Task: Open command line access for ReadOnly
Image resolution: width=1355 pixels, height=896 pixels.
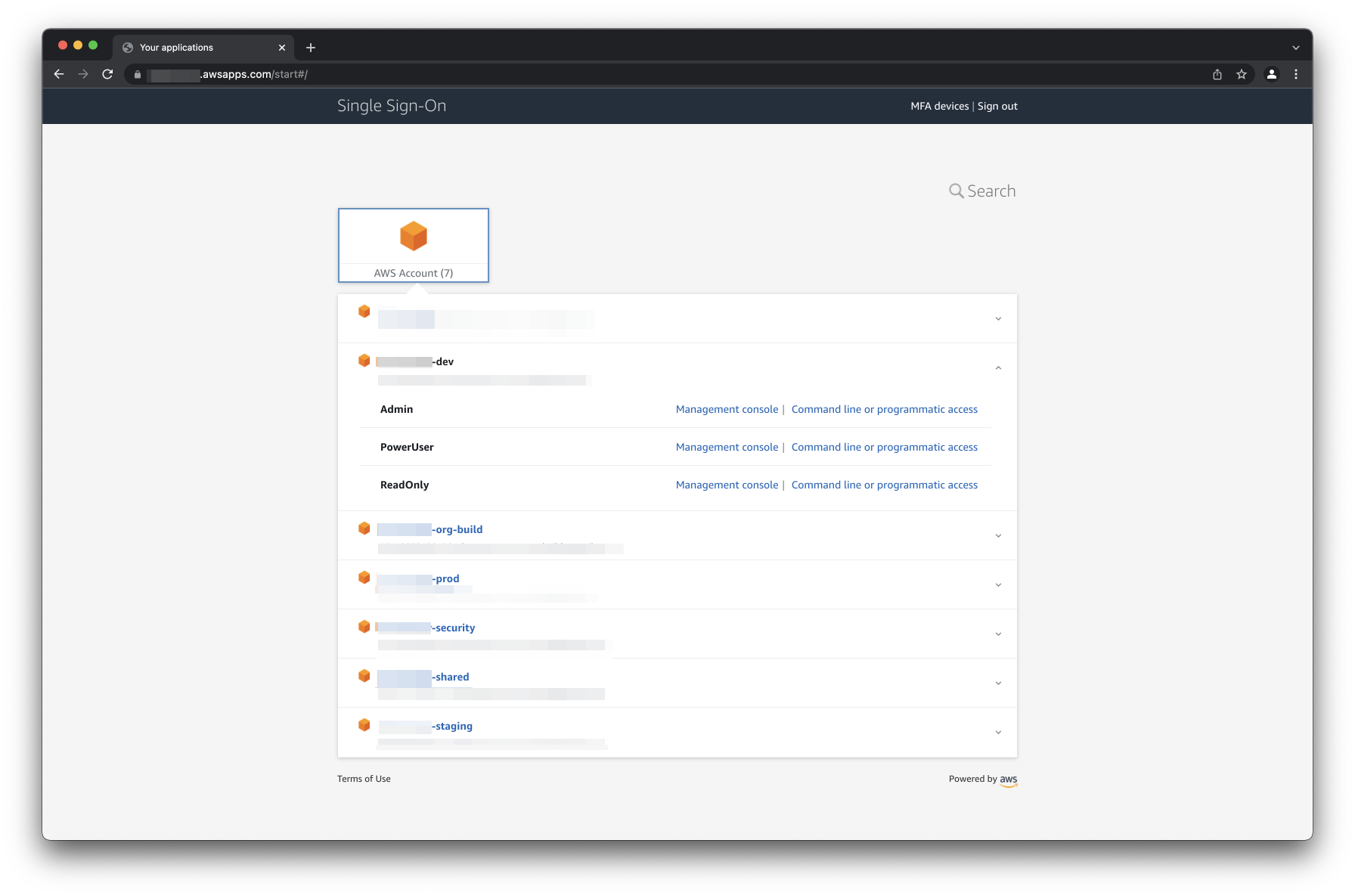Action: (885, 485)
